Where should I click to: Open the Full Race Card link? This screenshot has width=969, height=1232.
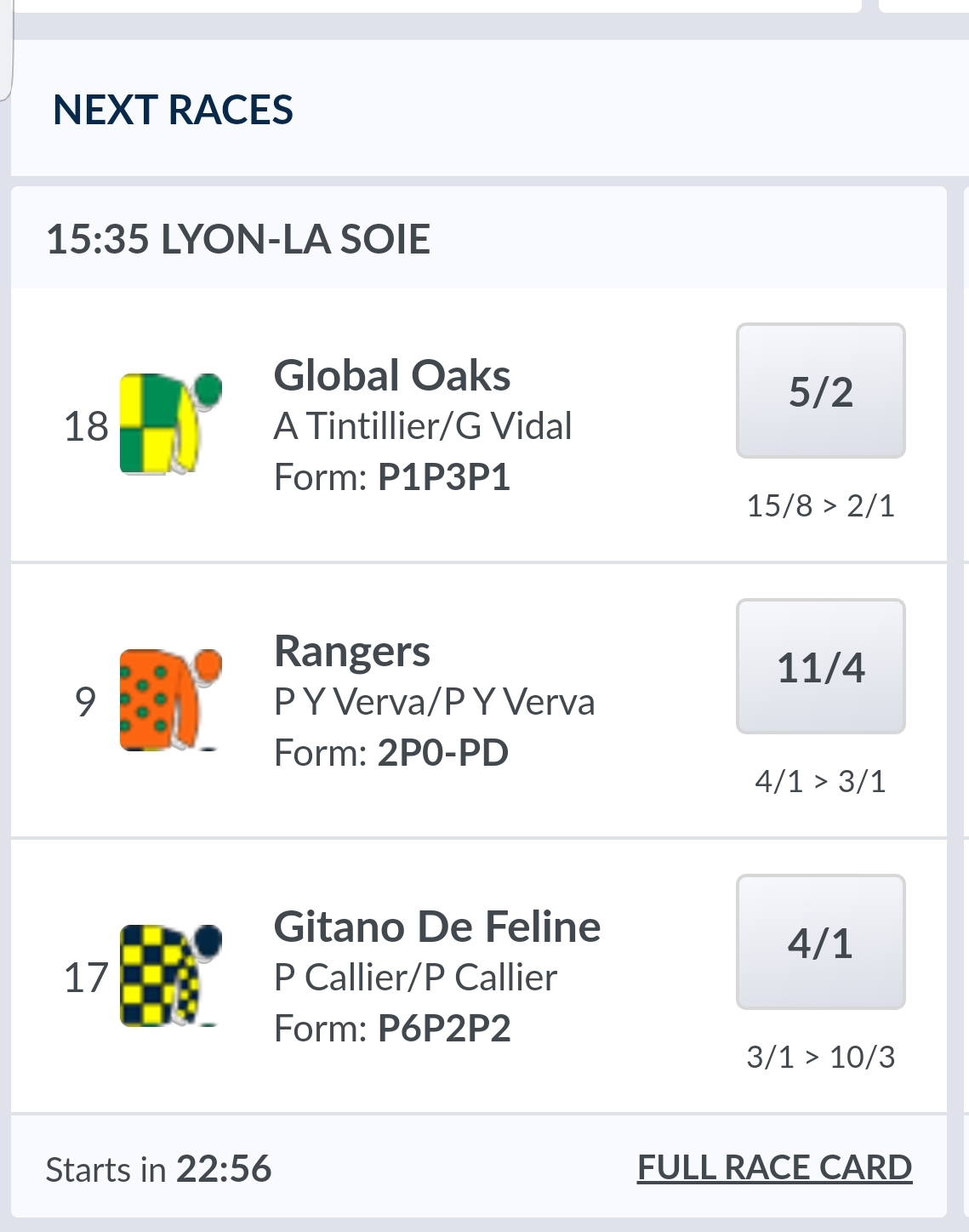[774, 1167]
